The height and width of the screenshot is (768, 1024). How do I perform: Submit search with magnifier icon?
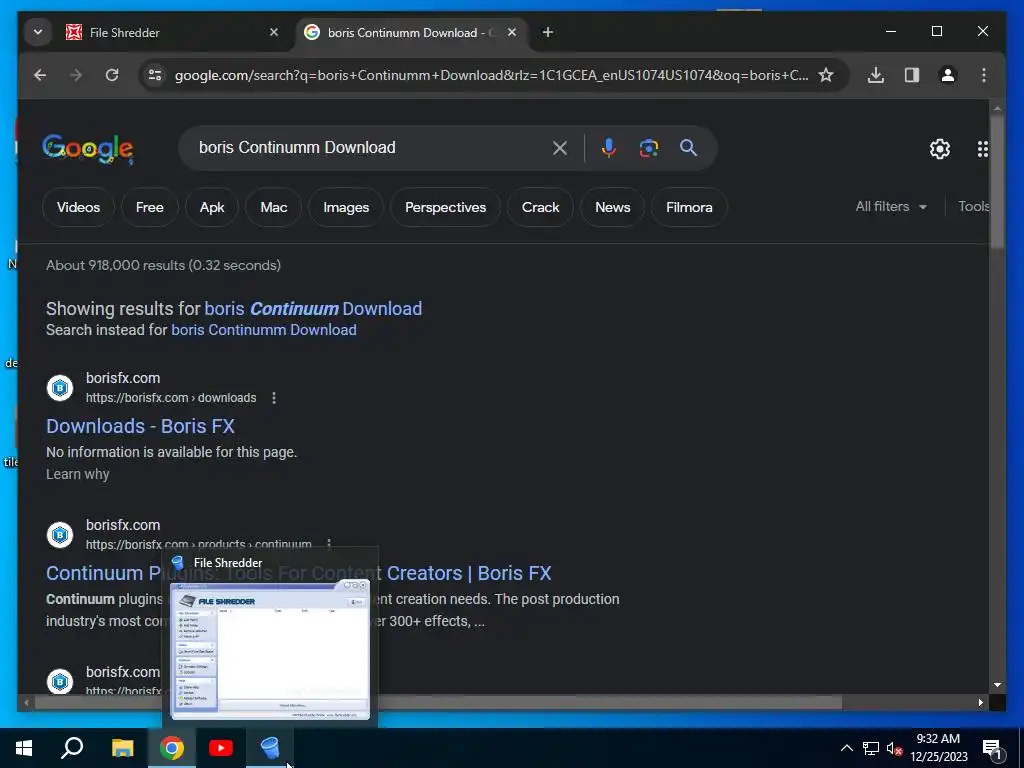[x=688, y=148]
